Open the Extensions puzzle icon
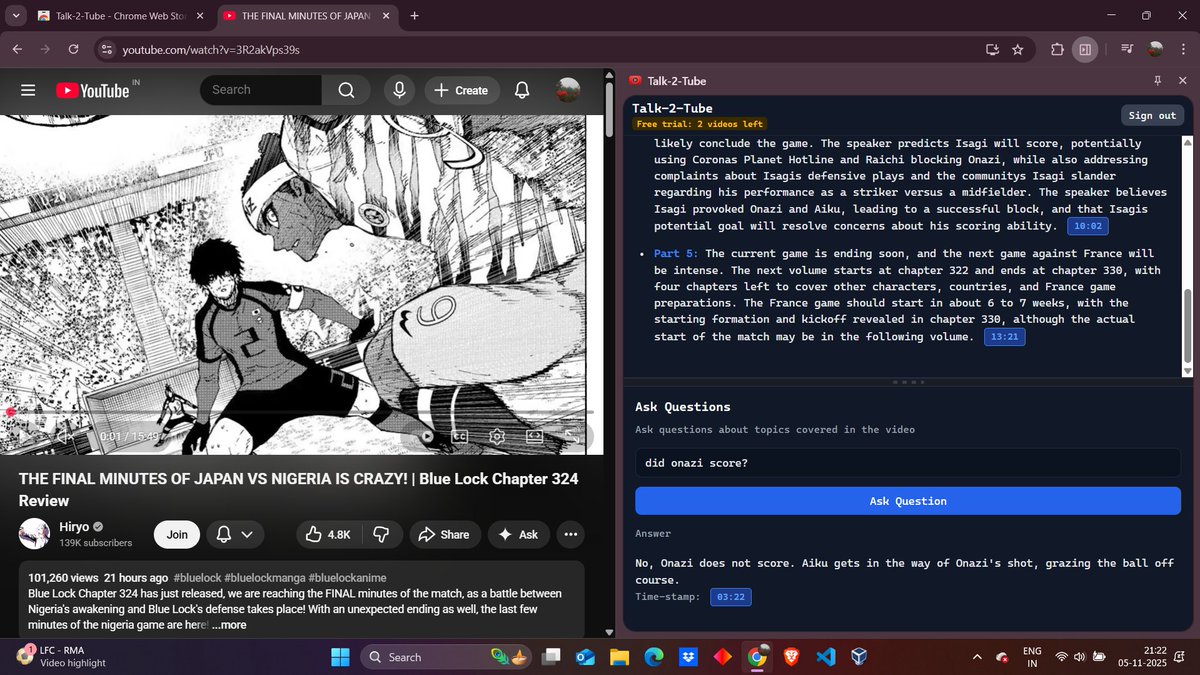The image size is (1200, 675). [1057, 49]
